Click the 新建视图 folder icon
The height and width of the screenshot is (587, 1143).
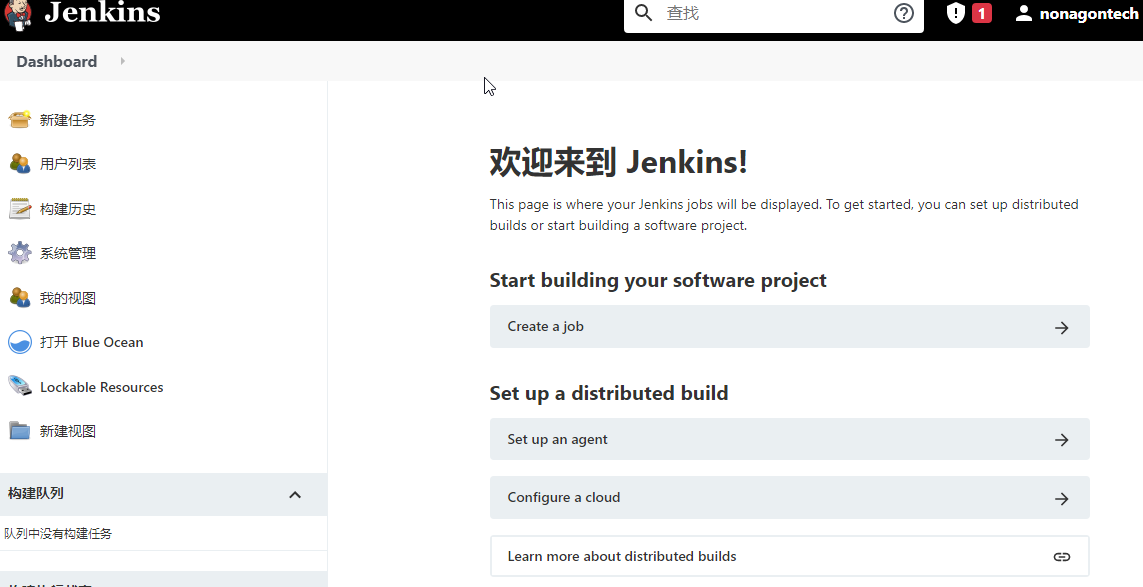click(19, 431)
